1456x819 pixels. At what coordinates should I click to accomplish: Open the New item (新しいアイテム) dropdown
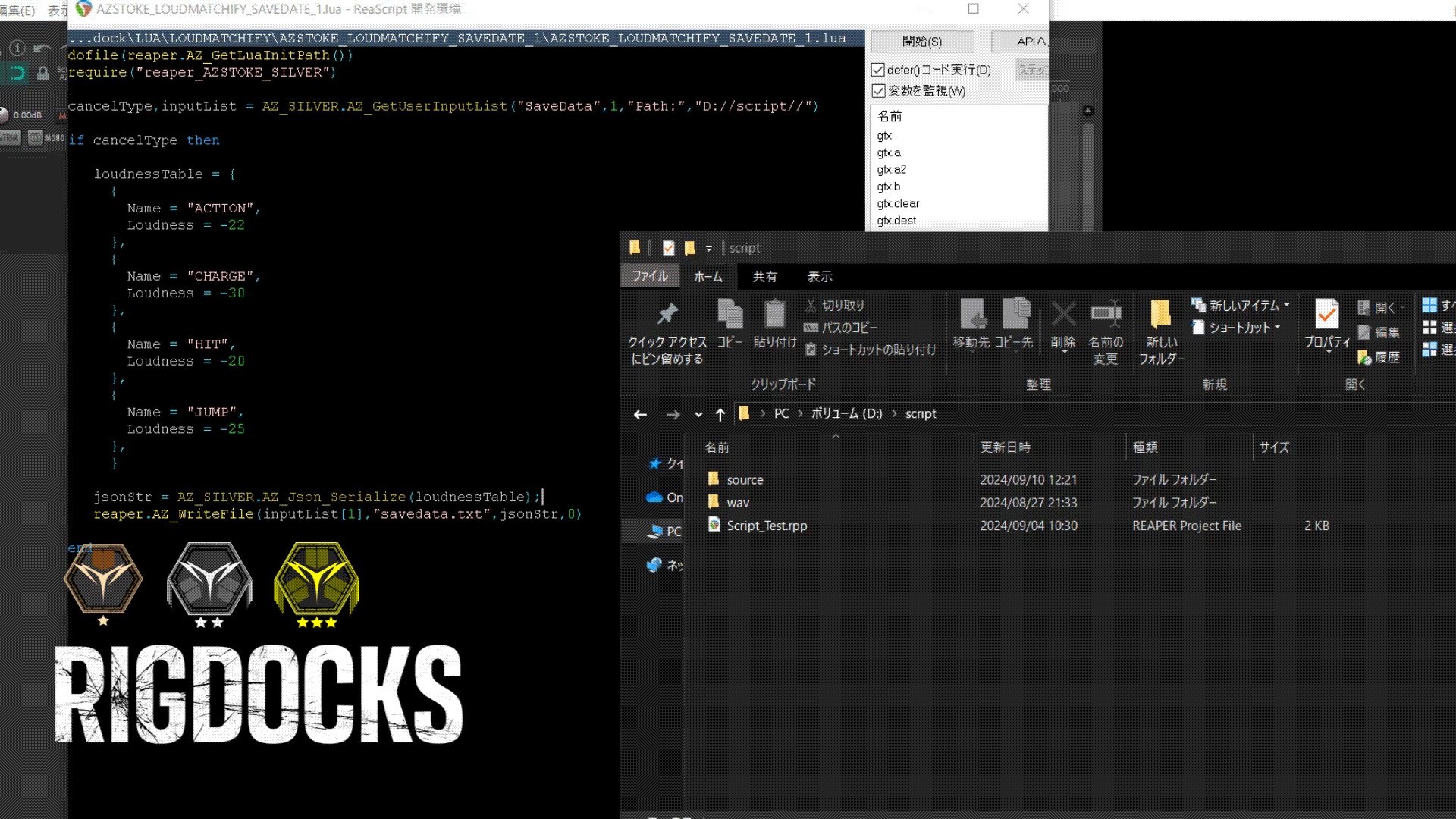[1240, 305]
